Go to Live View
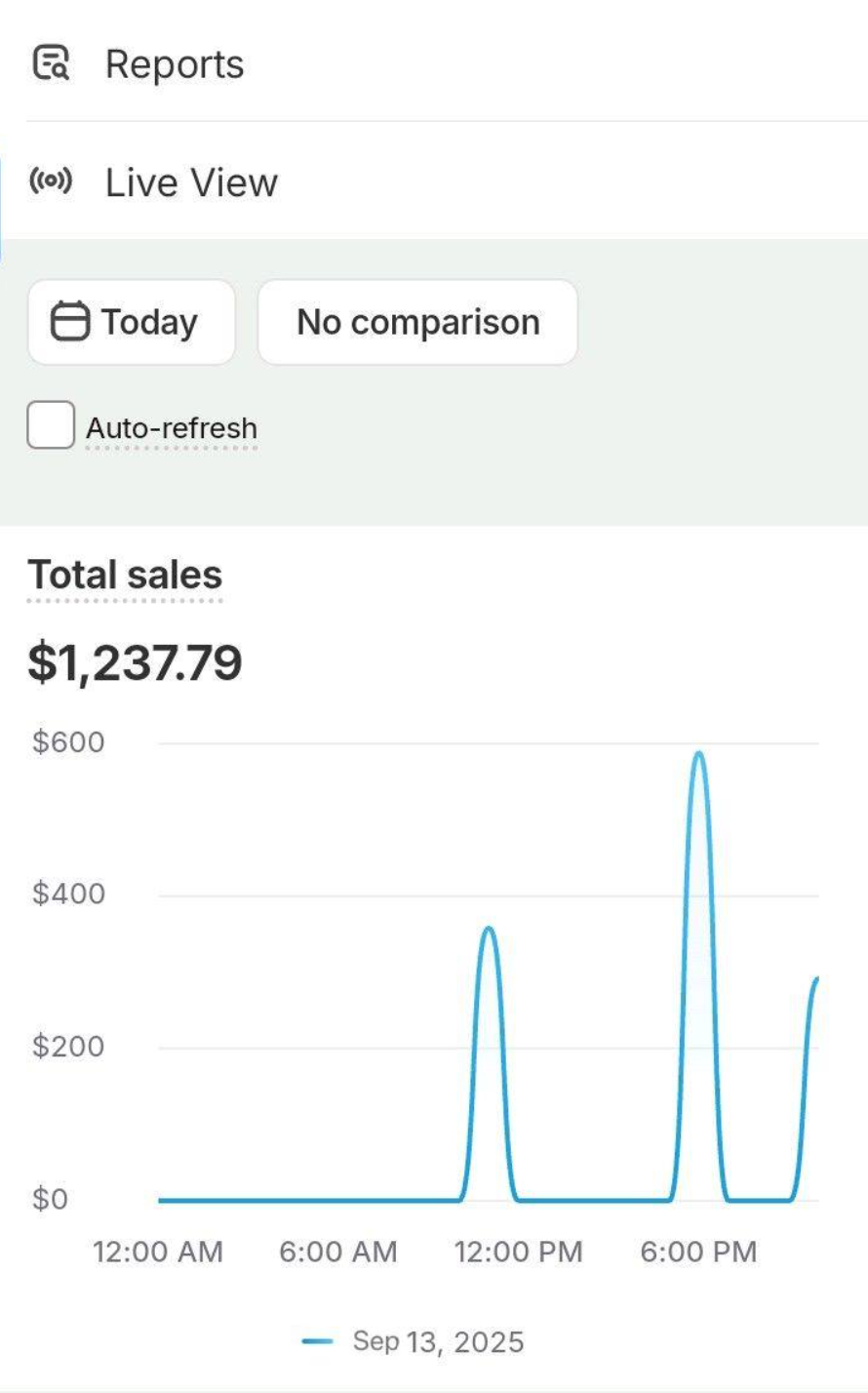 tap(191, 182)
